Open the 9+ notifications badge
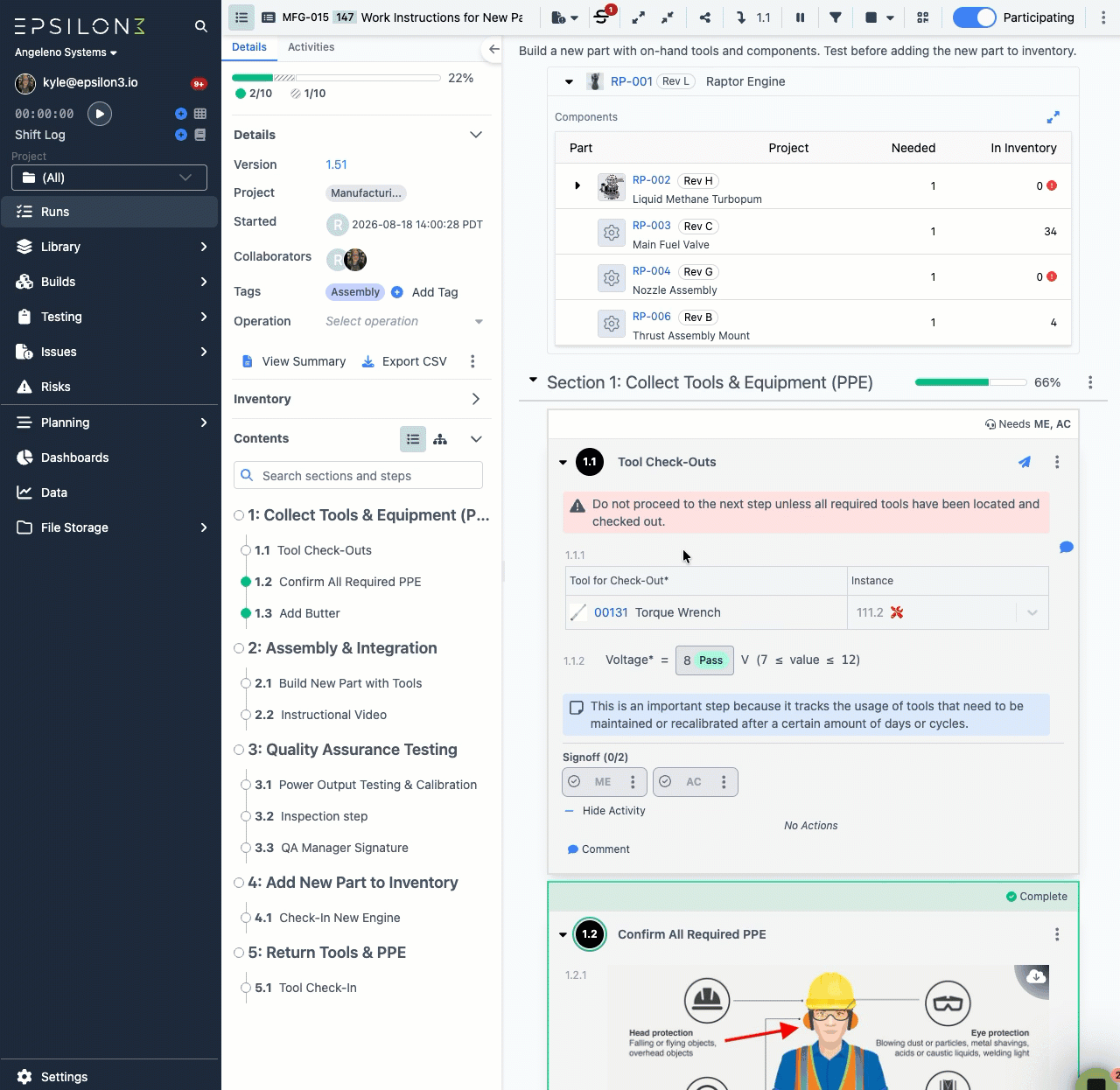 point(199,84)
